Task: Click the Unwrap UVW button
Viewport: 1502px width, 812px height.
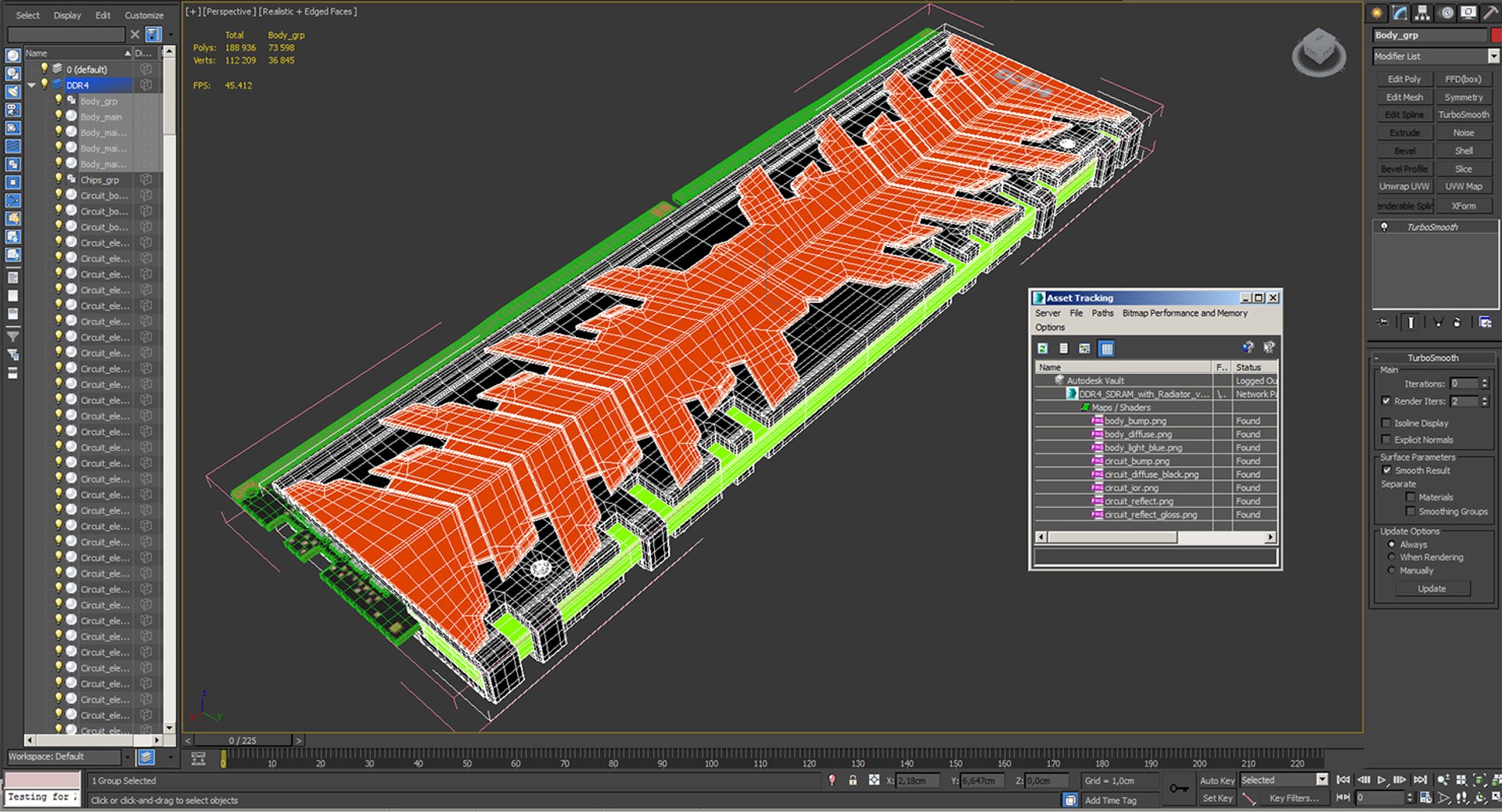Action: pos(1404,186)
